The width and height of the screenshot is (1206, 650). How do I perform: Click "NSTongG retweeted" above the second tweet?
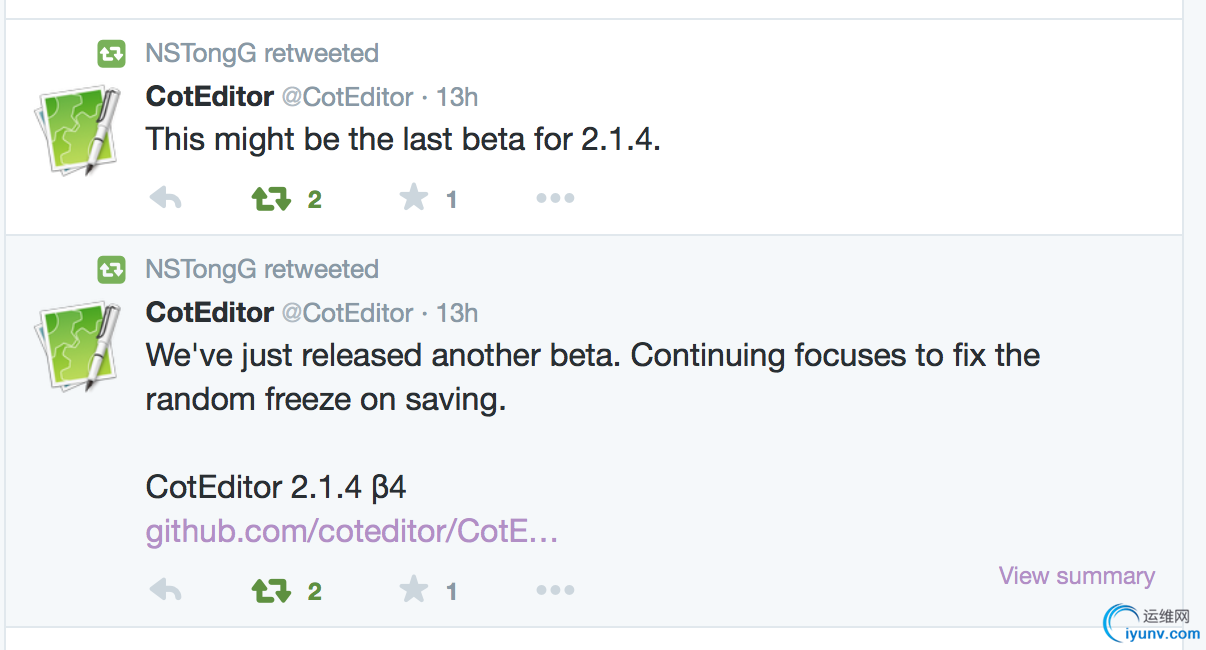(x=262, y=269)
